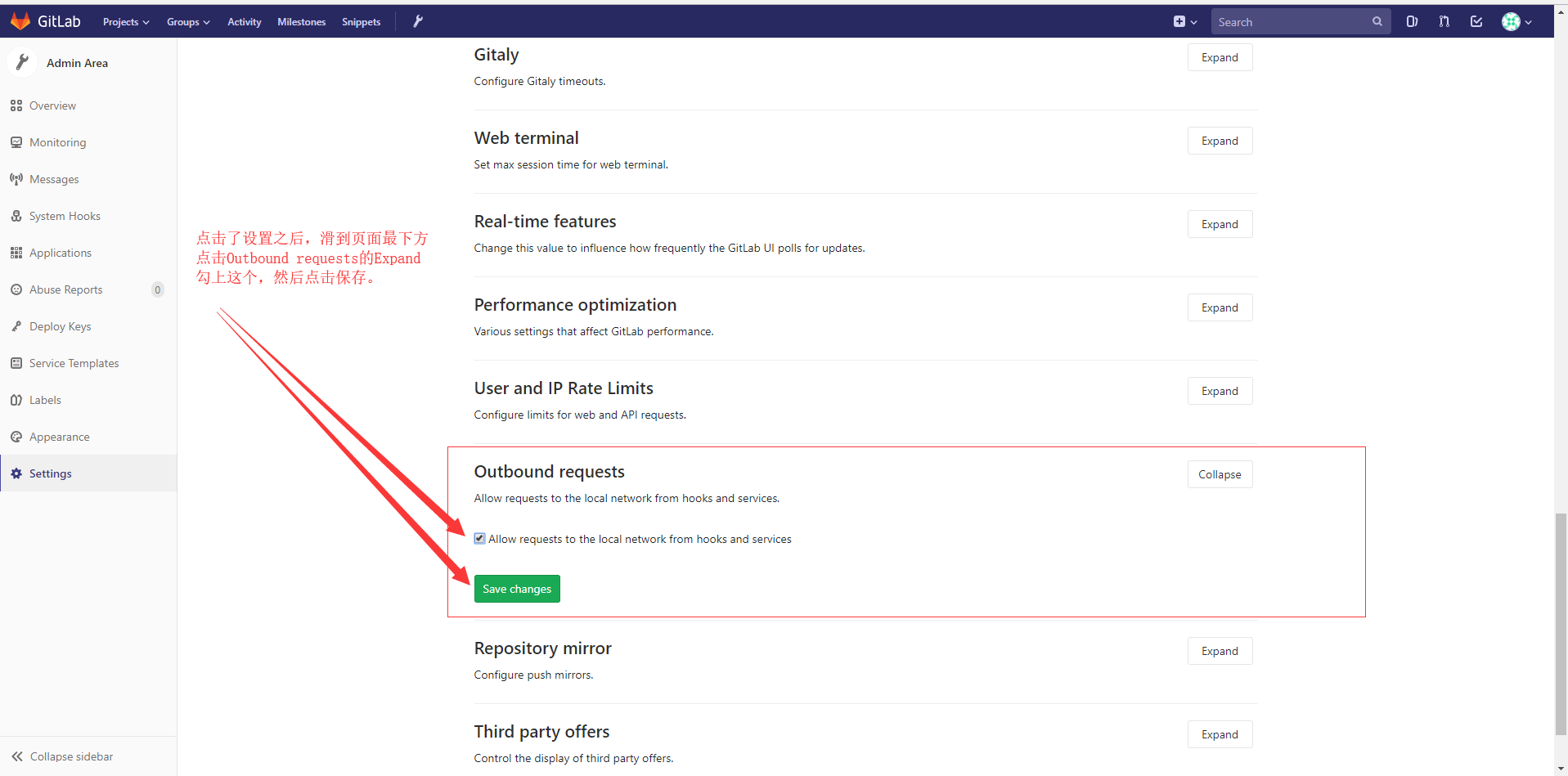Click the Abuse Reports count badge
The image size is (1568, 776).
[x=158, y=289]
